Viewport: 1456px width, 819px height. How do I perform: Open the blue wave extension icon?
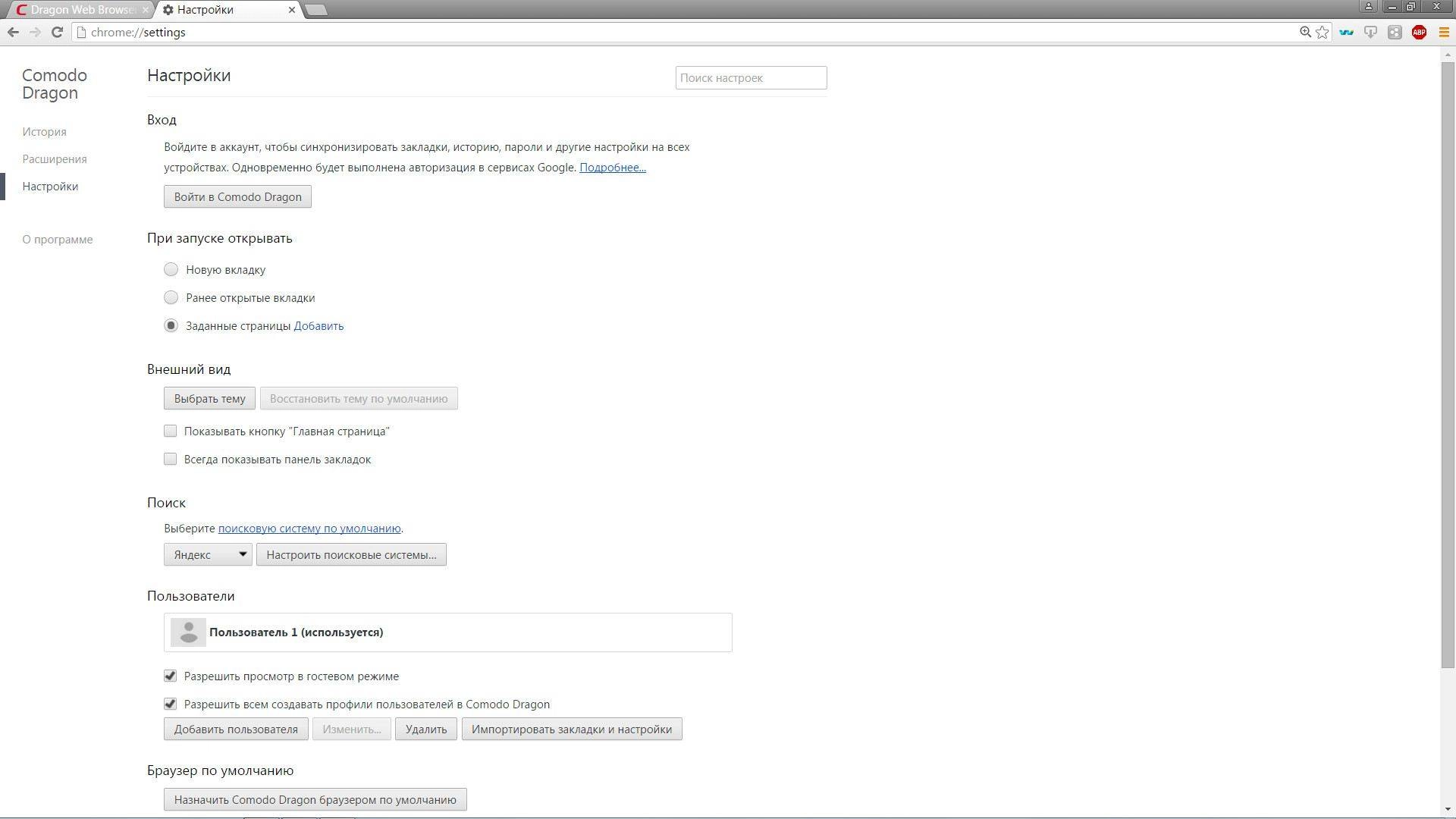pyautogui.click(x=1346, y=32)
